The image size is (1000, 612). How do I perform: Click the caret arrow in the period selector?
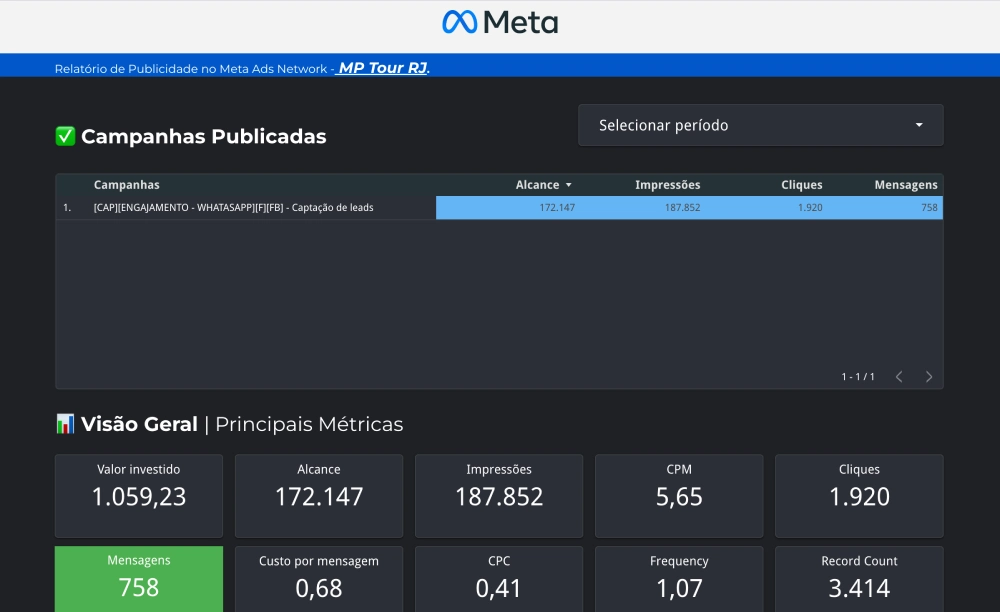[x=919, y=126]
